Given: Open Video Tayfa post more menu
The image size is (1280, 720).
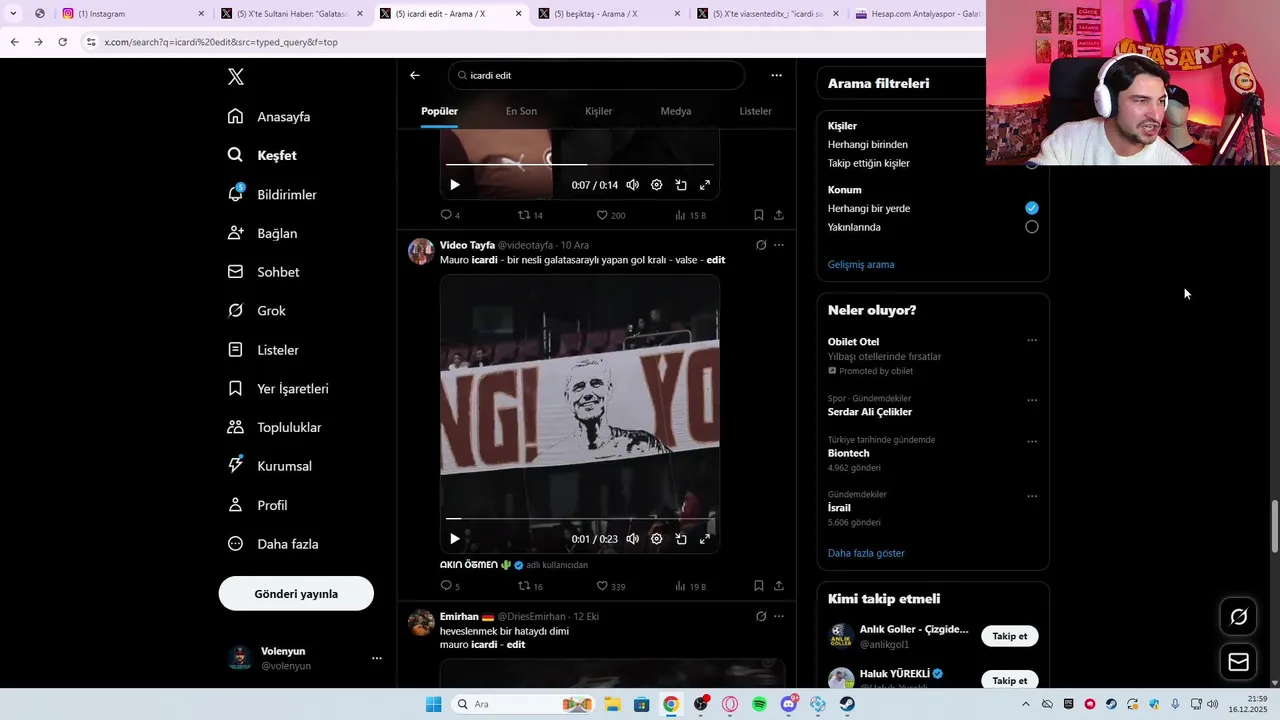Looking at the screenshot, I should point(779,245).
